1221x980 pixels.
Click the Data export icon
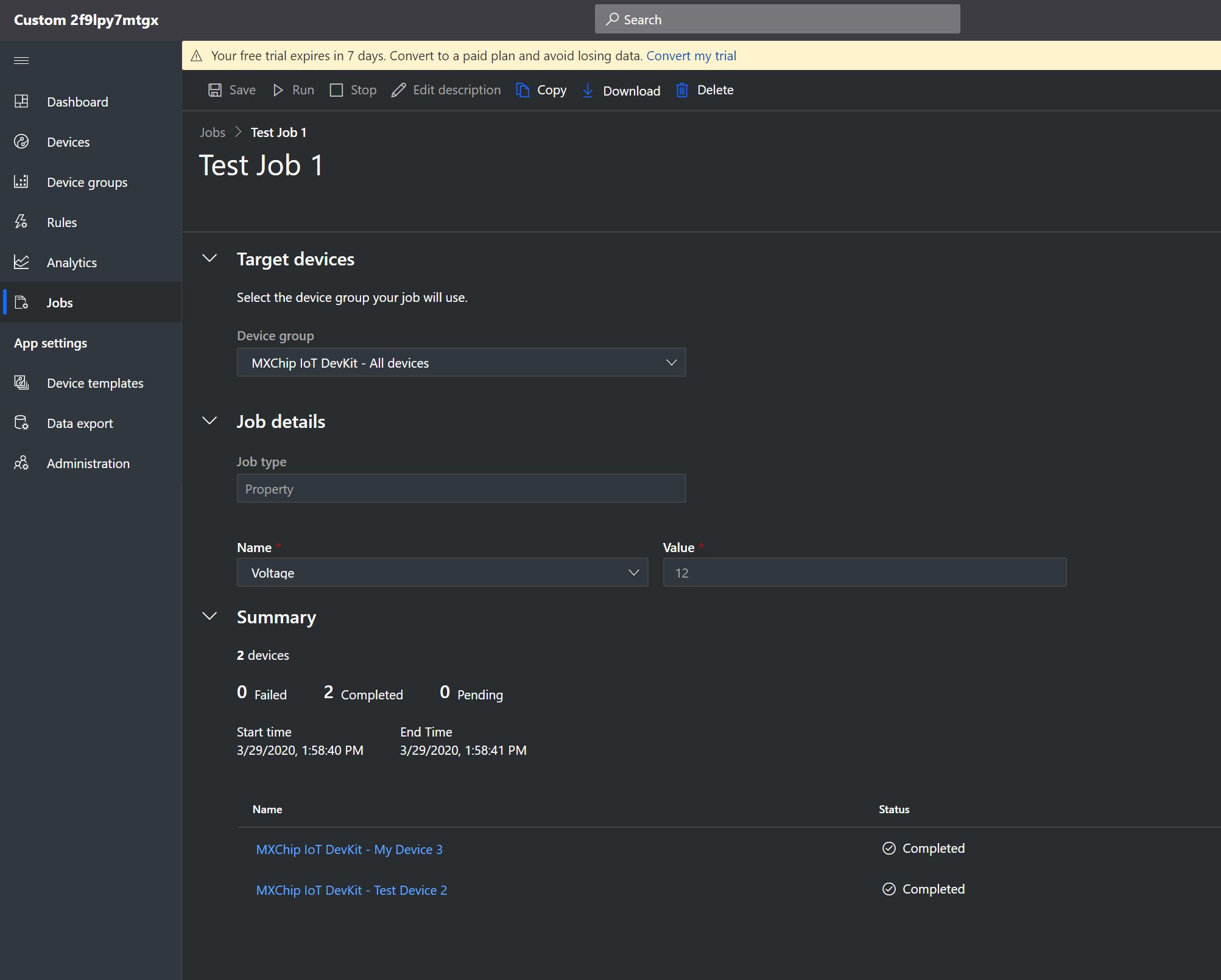pyautogui.click(x=21, y=423)
